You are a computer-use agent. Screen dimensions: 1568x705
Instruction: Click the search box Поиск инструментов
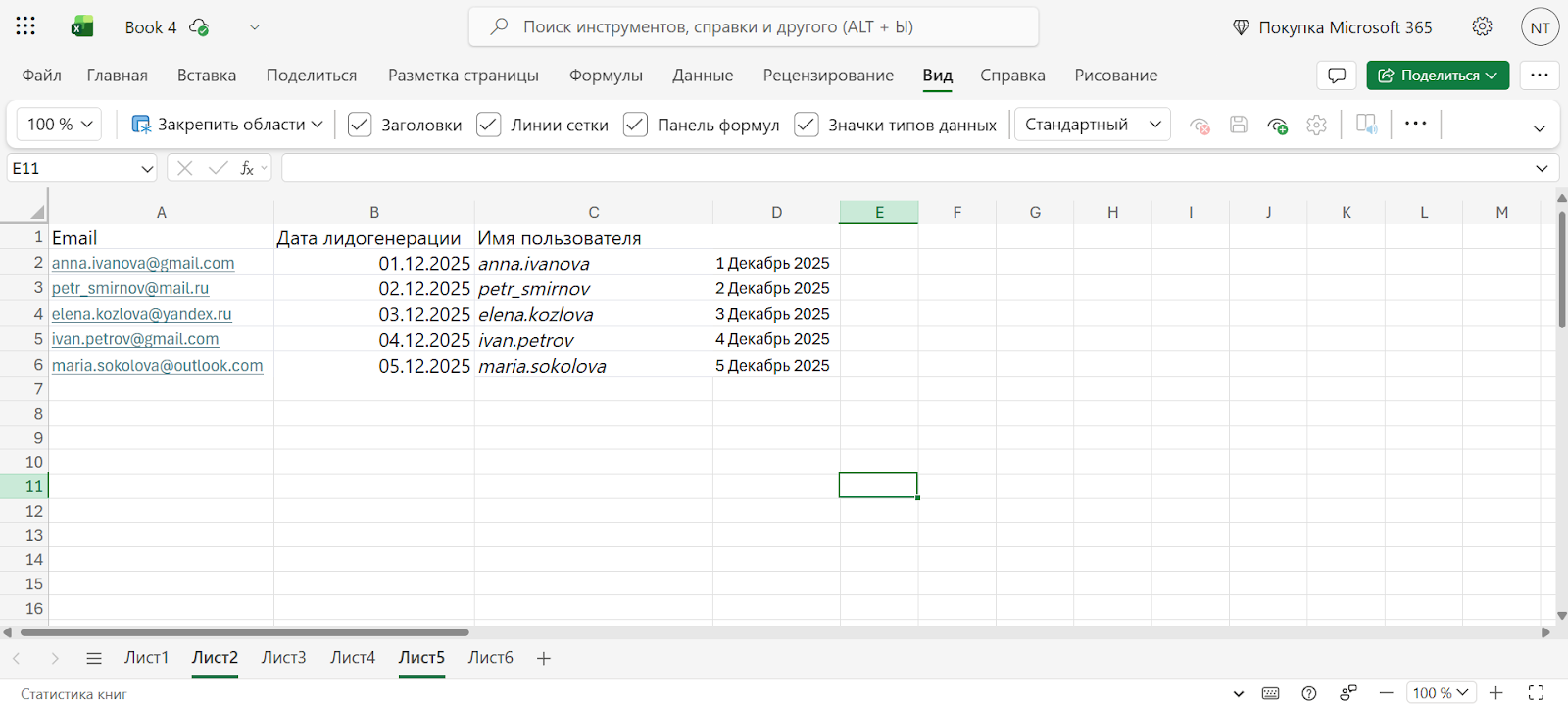point(753,27)
